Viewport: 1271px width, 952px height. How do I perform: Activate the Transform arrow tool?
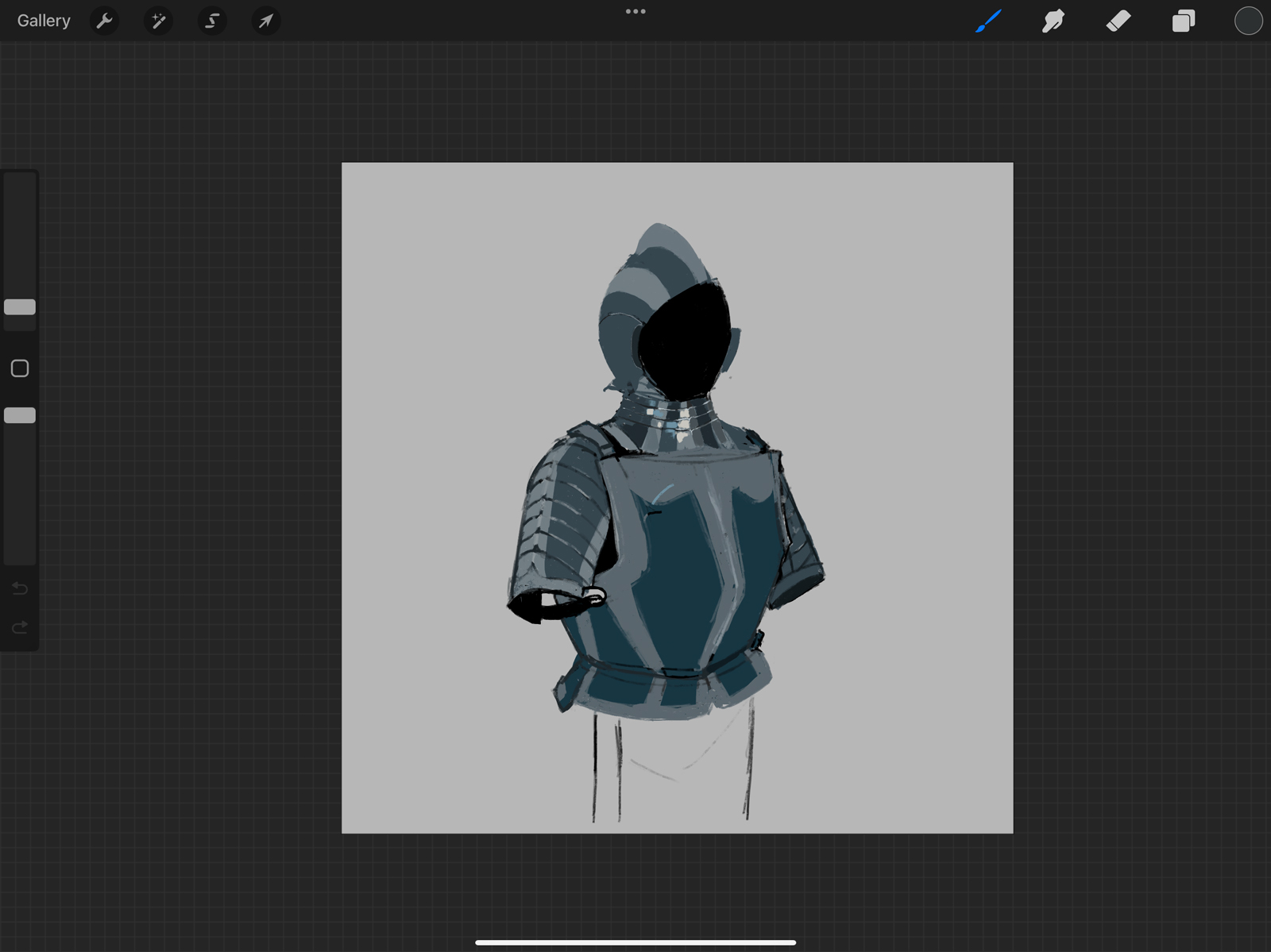coord(266,21)
